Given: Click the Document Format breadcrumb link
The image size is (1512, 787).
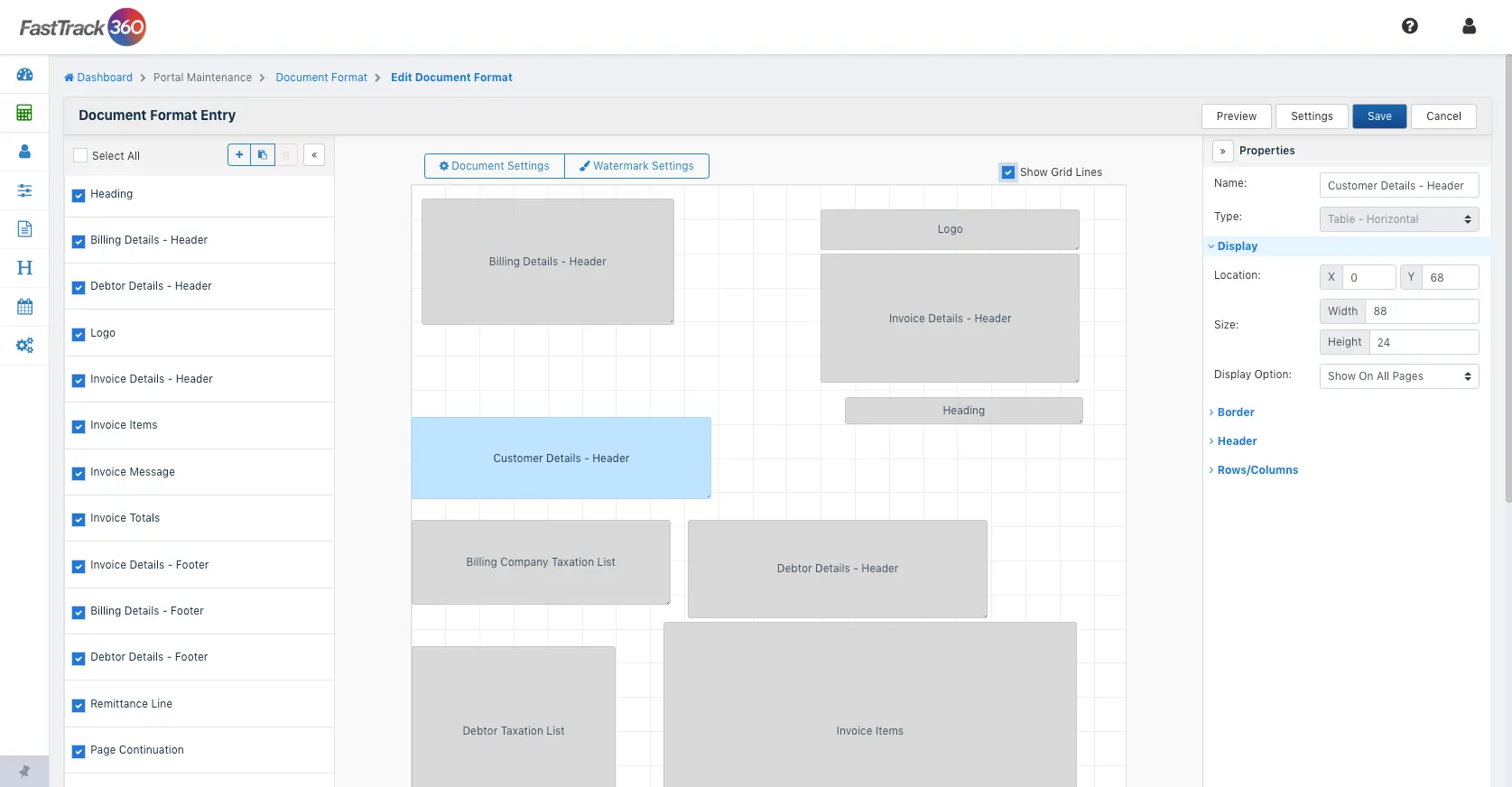Looking at the screenshot, I should pyautogui.click(x=321, y=78).
